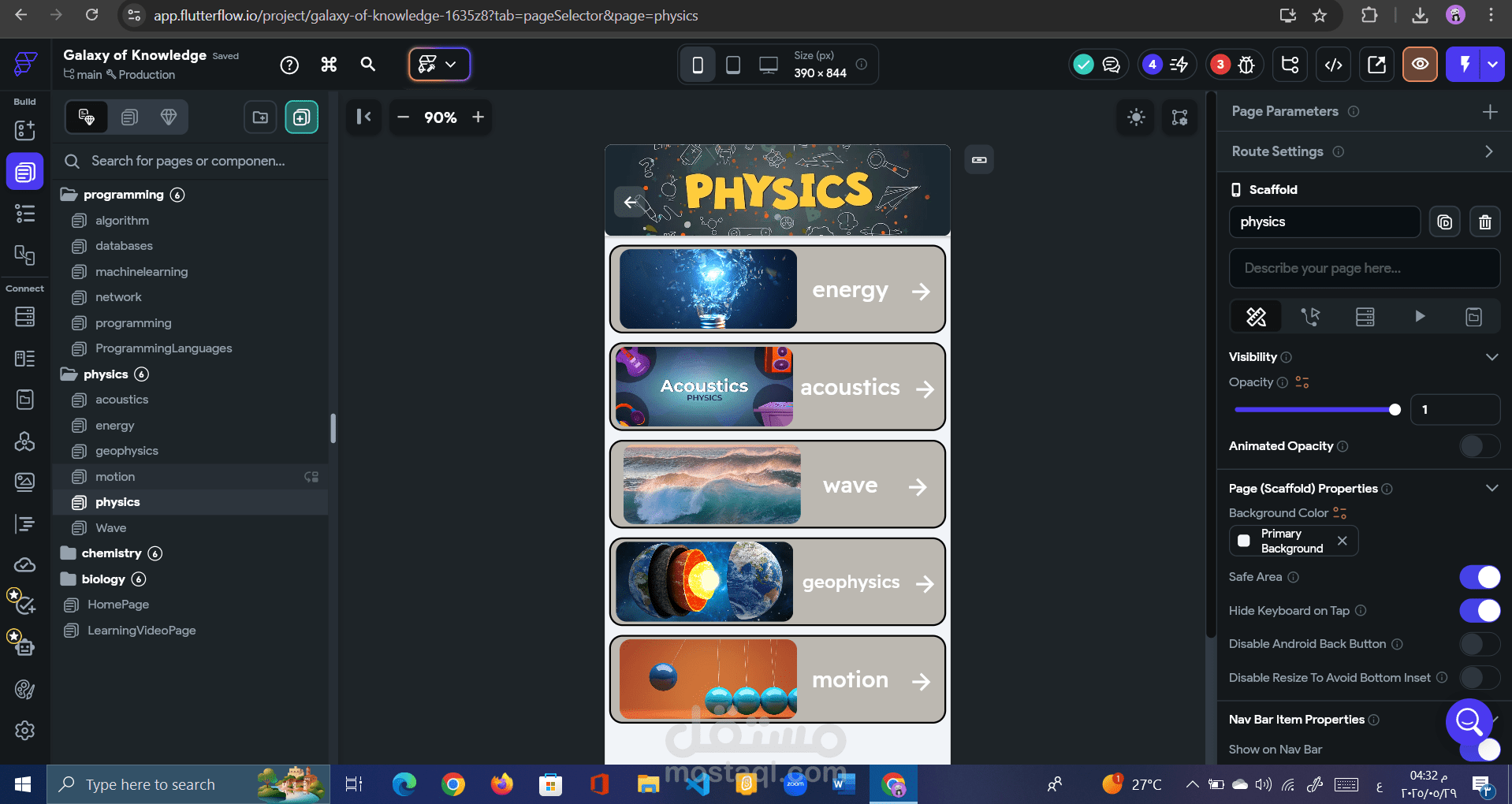This screenshot has width=1512, height=804.
Task: Collapse the programming folder
Action: click(x=69, y=195)
